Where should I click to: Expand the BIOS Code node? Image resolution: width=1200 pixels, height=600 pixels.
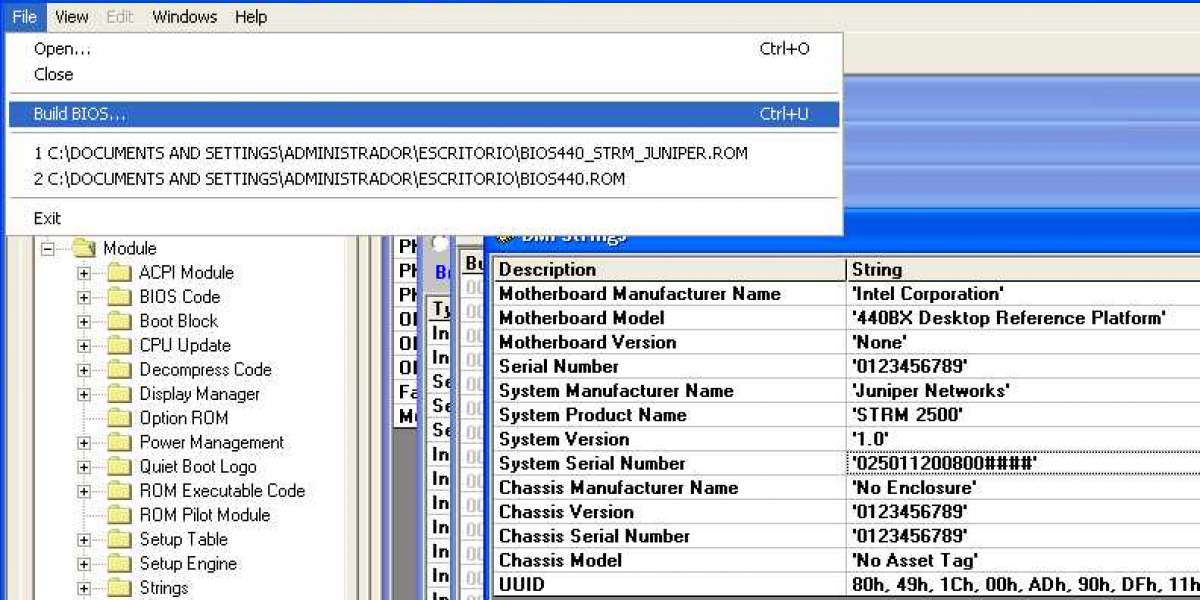click(x=84, y=297)
